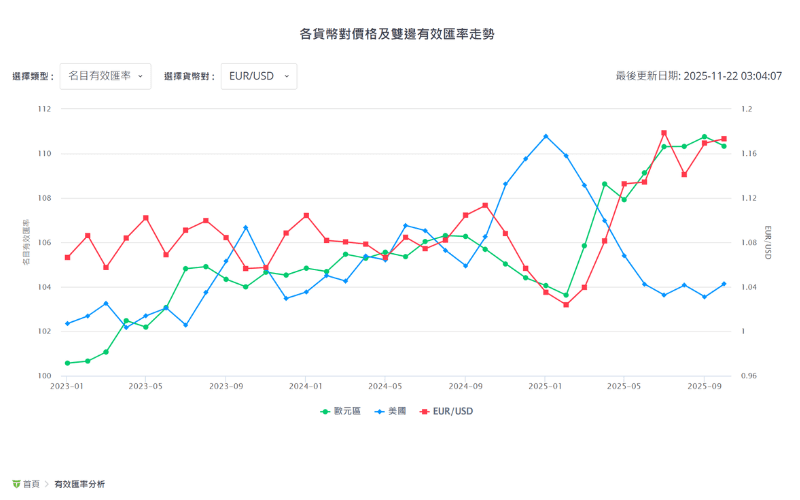Screen dimensions: 800x500
Task: Click the left axis value 100
Action: click(x=44, y=376)
